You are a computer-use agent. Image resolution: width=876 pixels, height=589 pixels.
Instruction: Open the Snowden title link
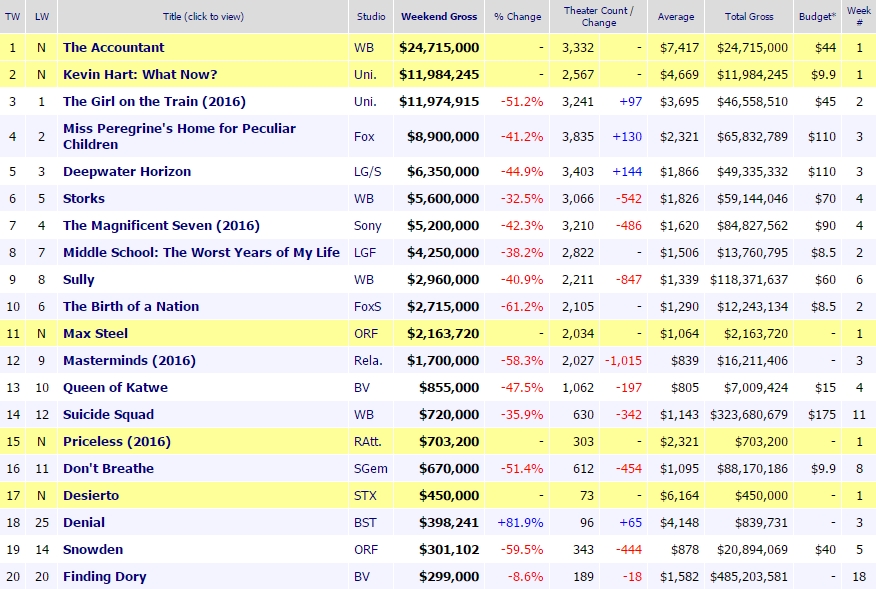tap(93, 549)
